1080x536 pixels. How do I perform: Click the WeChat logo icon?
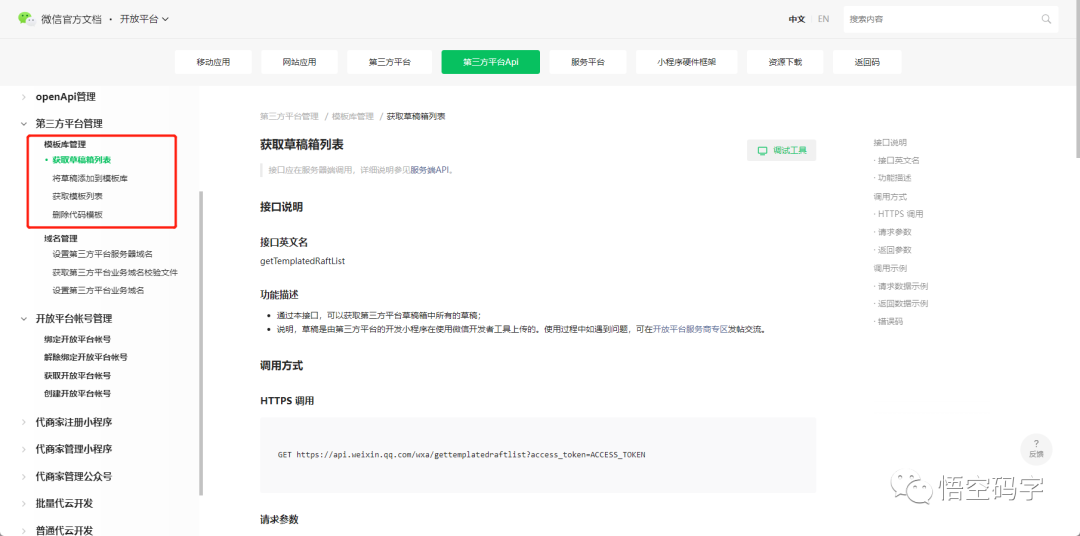tap(26, 19)
